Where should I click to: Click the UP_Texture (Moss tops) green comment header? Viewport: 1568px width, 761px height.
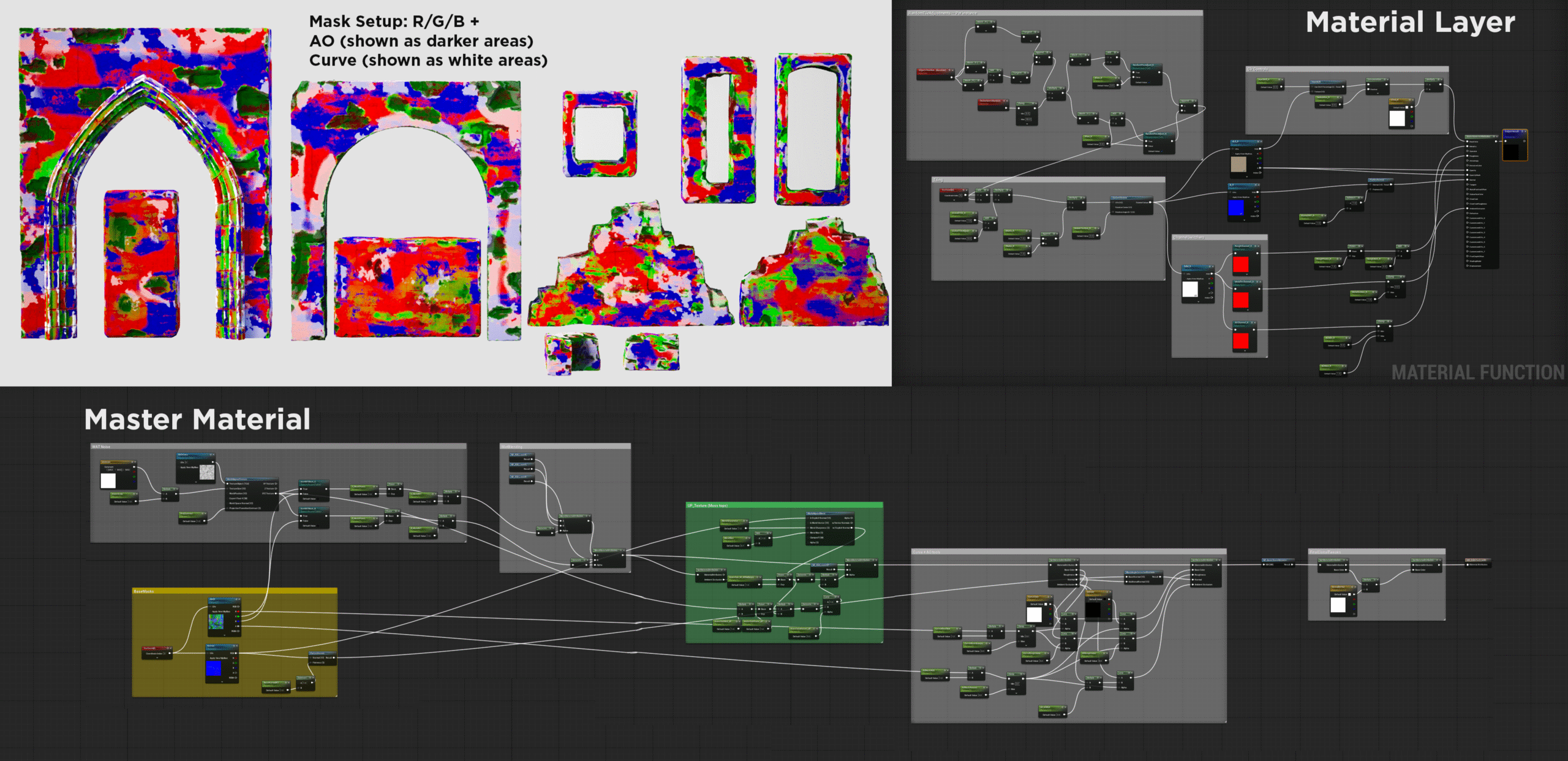[707, 505]
